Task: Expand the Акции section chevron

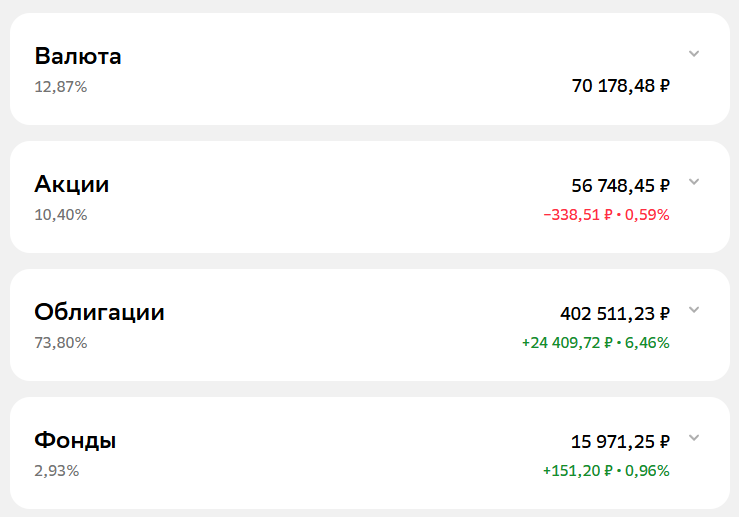Action: (x=694, y=182)
